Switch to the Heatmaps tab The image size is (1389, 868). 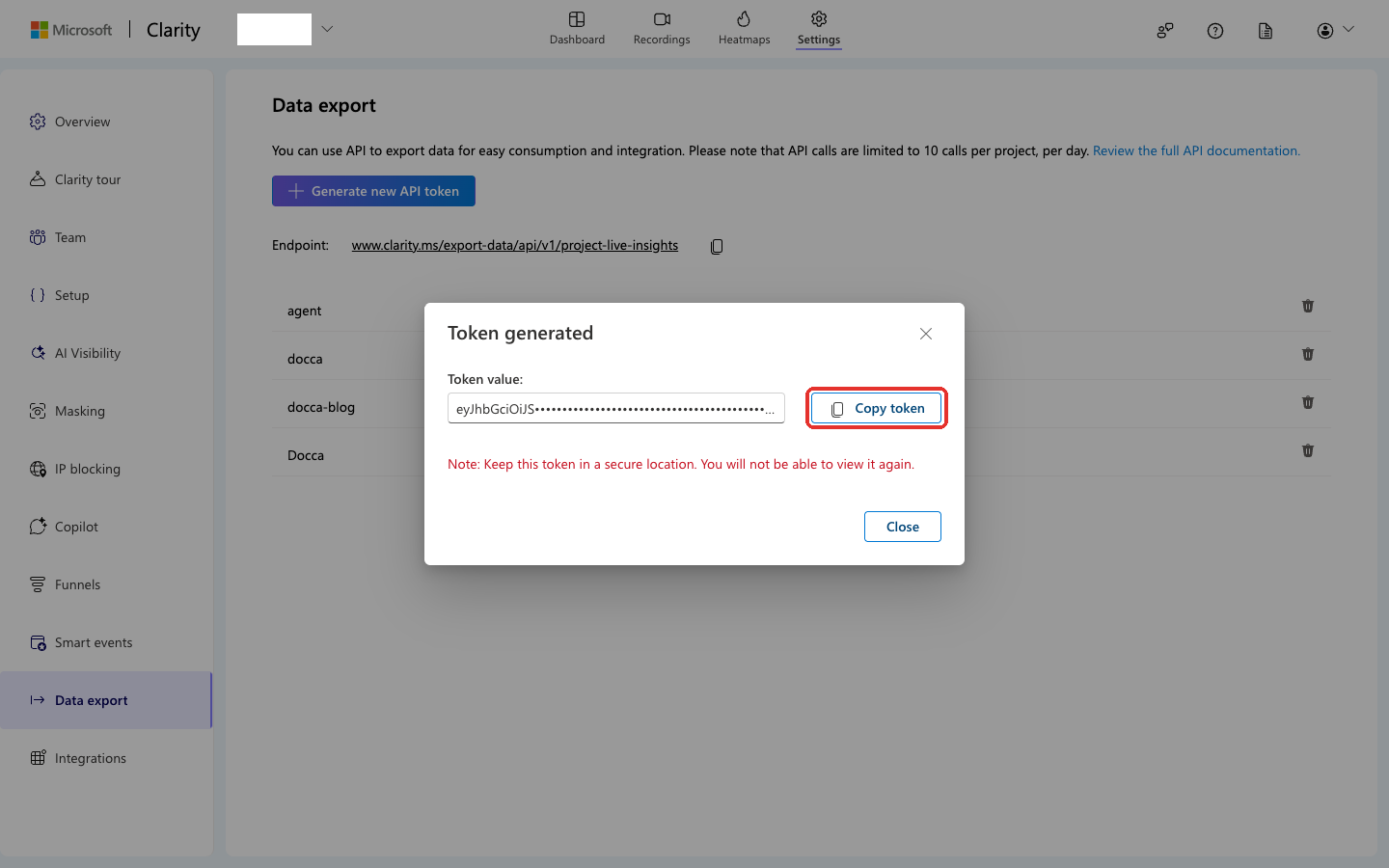pyautogui.click(x=744, y=28)
